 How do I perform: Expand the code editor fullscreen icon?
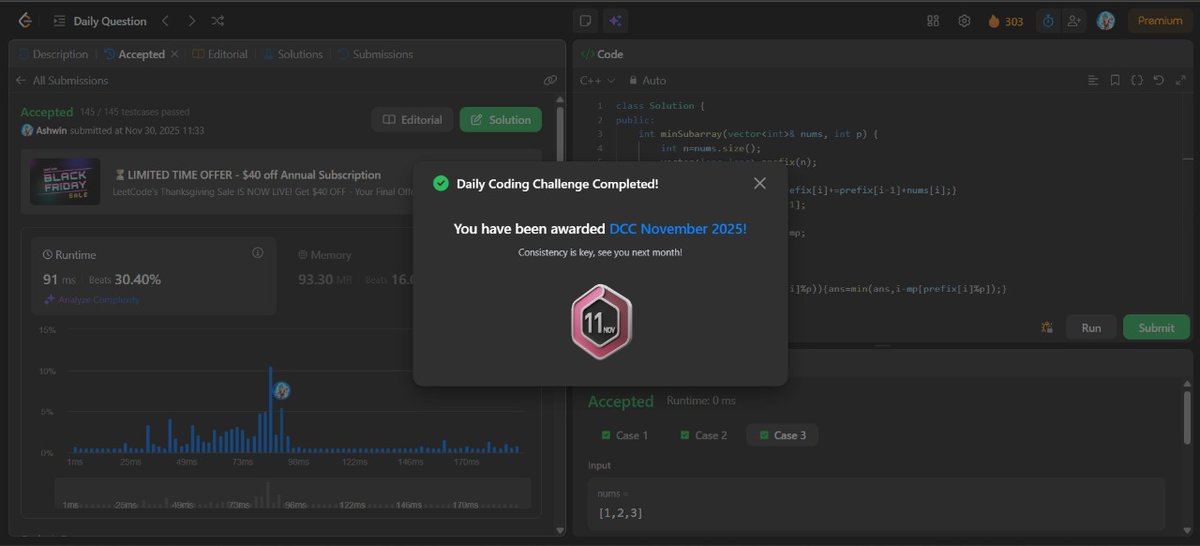tap(1180, 80)
